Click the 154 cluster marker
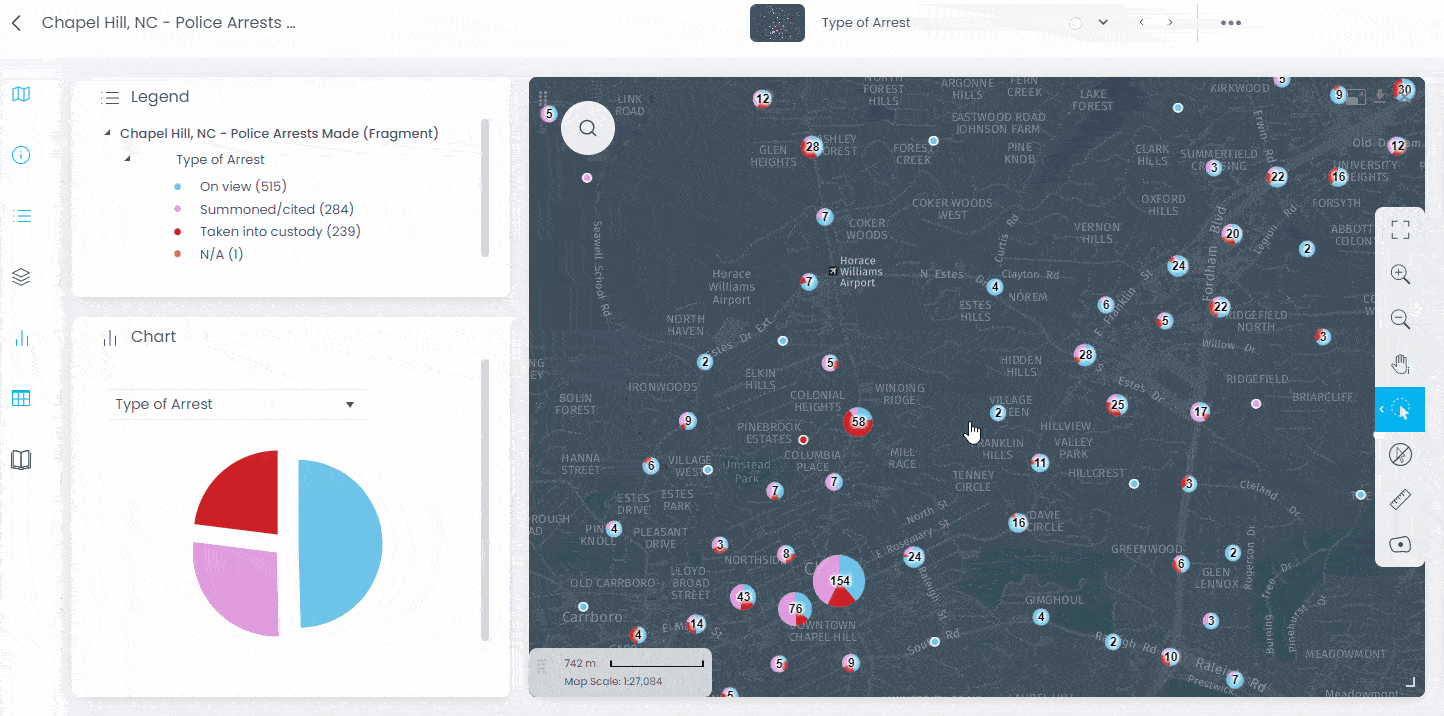 [839, 581]
